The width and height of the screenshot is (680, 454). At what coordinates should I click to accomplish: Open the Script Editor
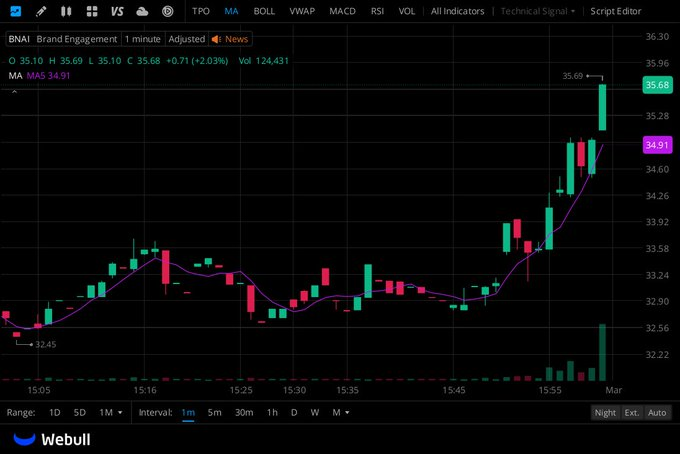pyautogui.click(x=615, y=11)
